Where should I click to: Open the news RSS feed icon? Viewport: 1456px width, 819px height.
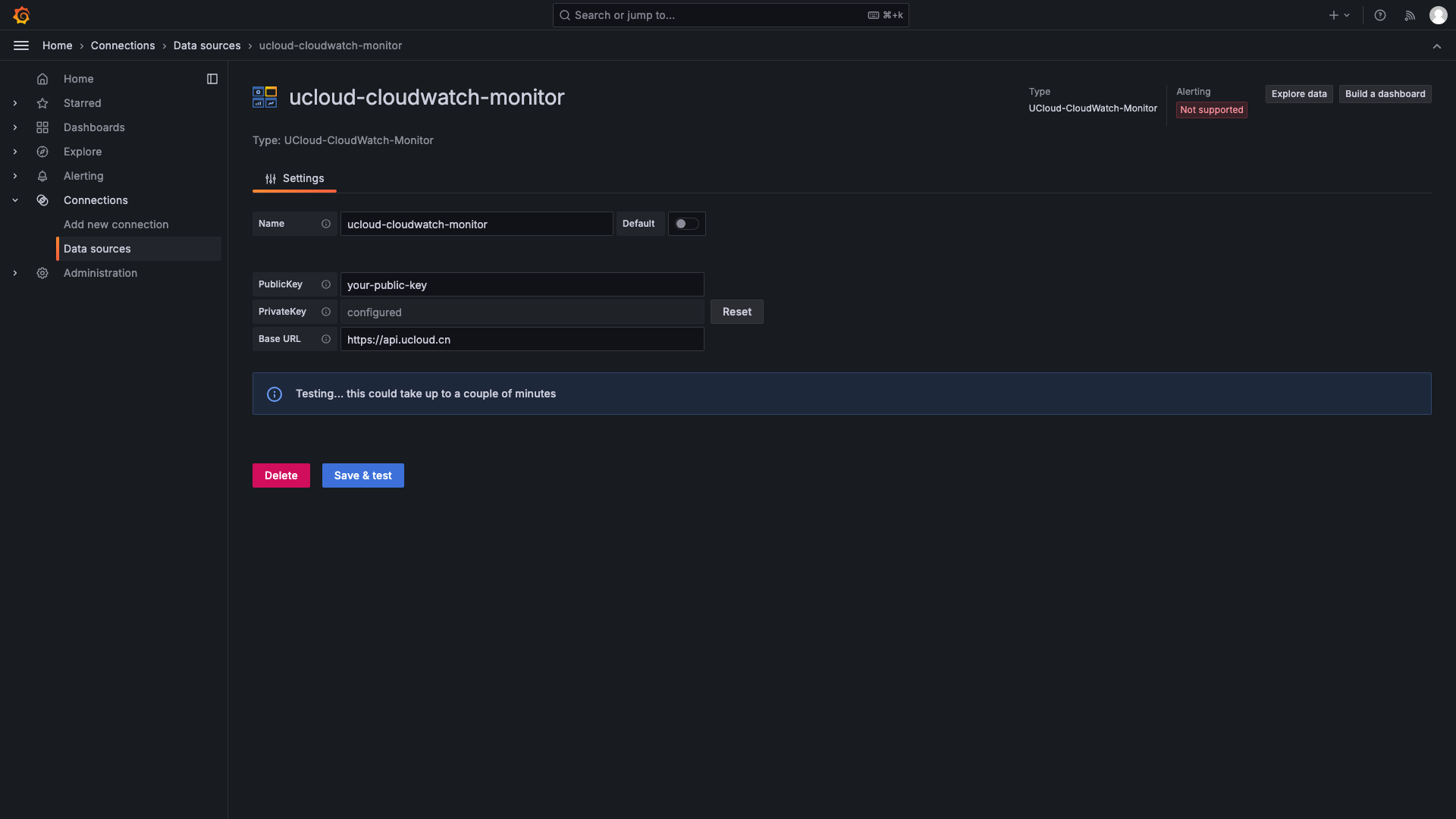click(x=1410, y=15)
